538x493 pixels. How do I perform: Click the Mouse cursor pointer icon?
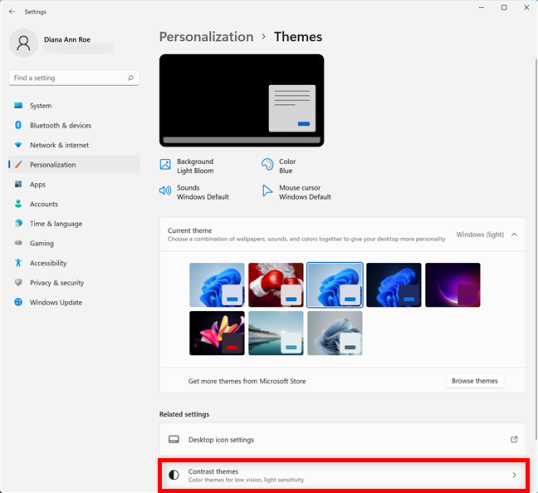267,190
